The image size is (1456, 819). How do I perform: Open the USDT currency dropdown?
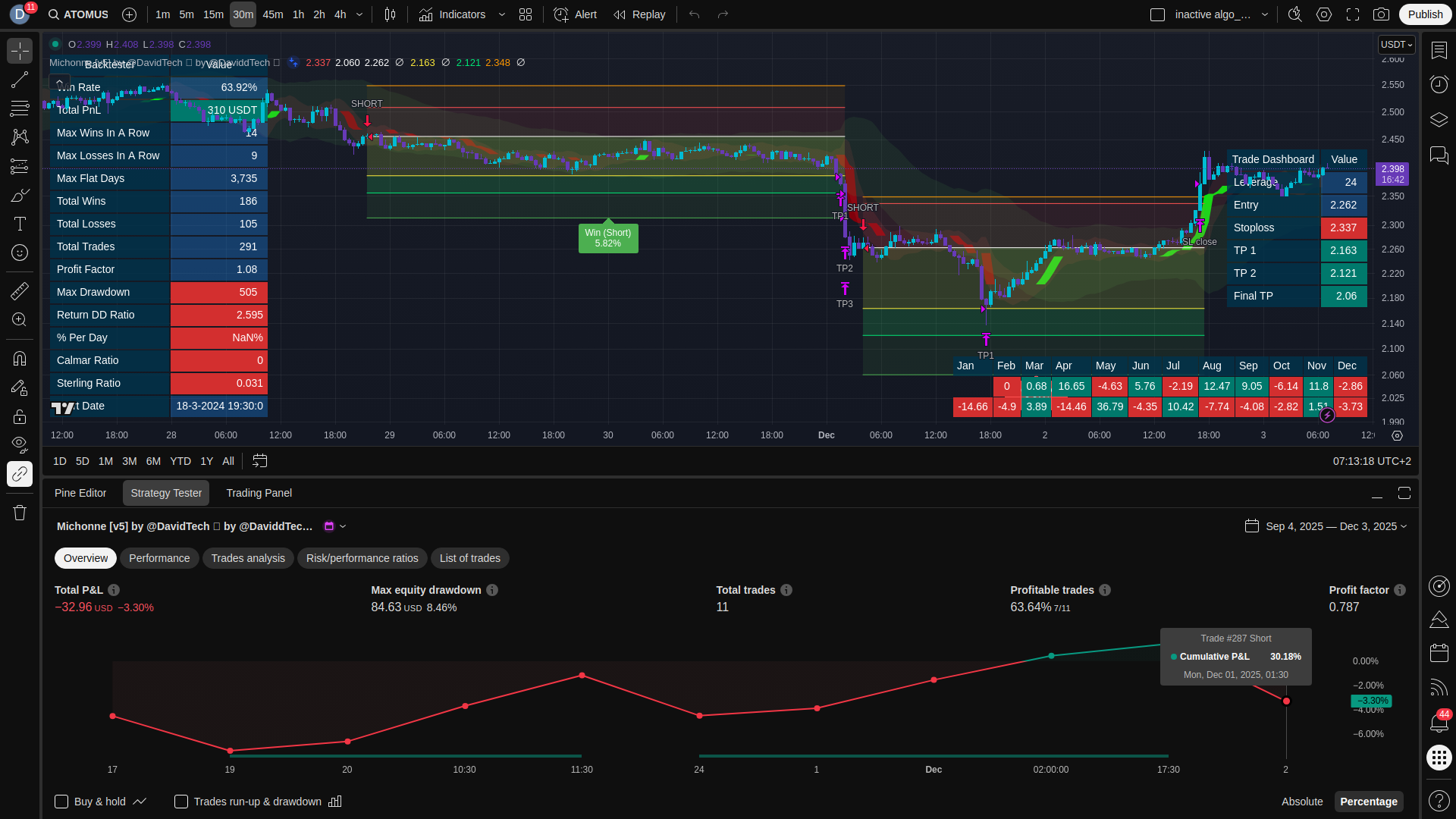[1396, 45]
